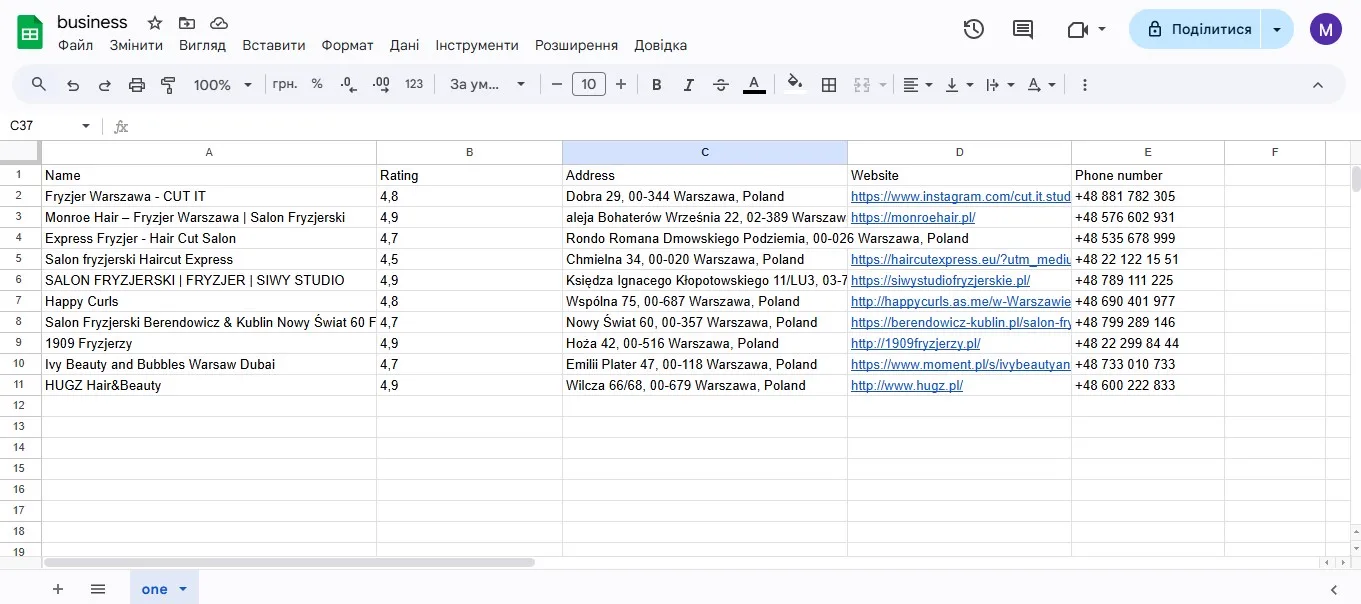Open the search menus magnifier tool
This screenshot has height=604, width=1361.
[39, 85]
